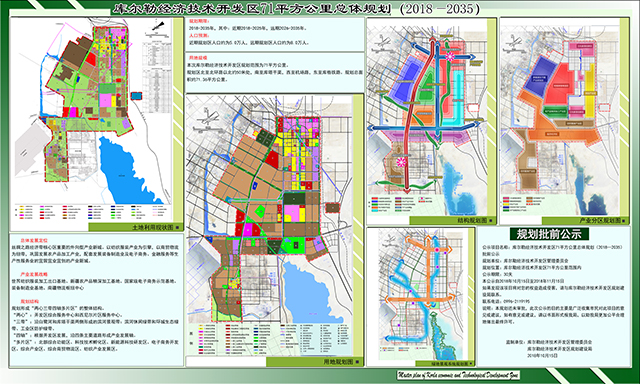Click the 用地规模 red section heading
This screenshot has width=640, height=384.
(x=198, y=58)
